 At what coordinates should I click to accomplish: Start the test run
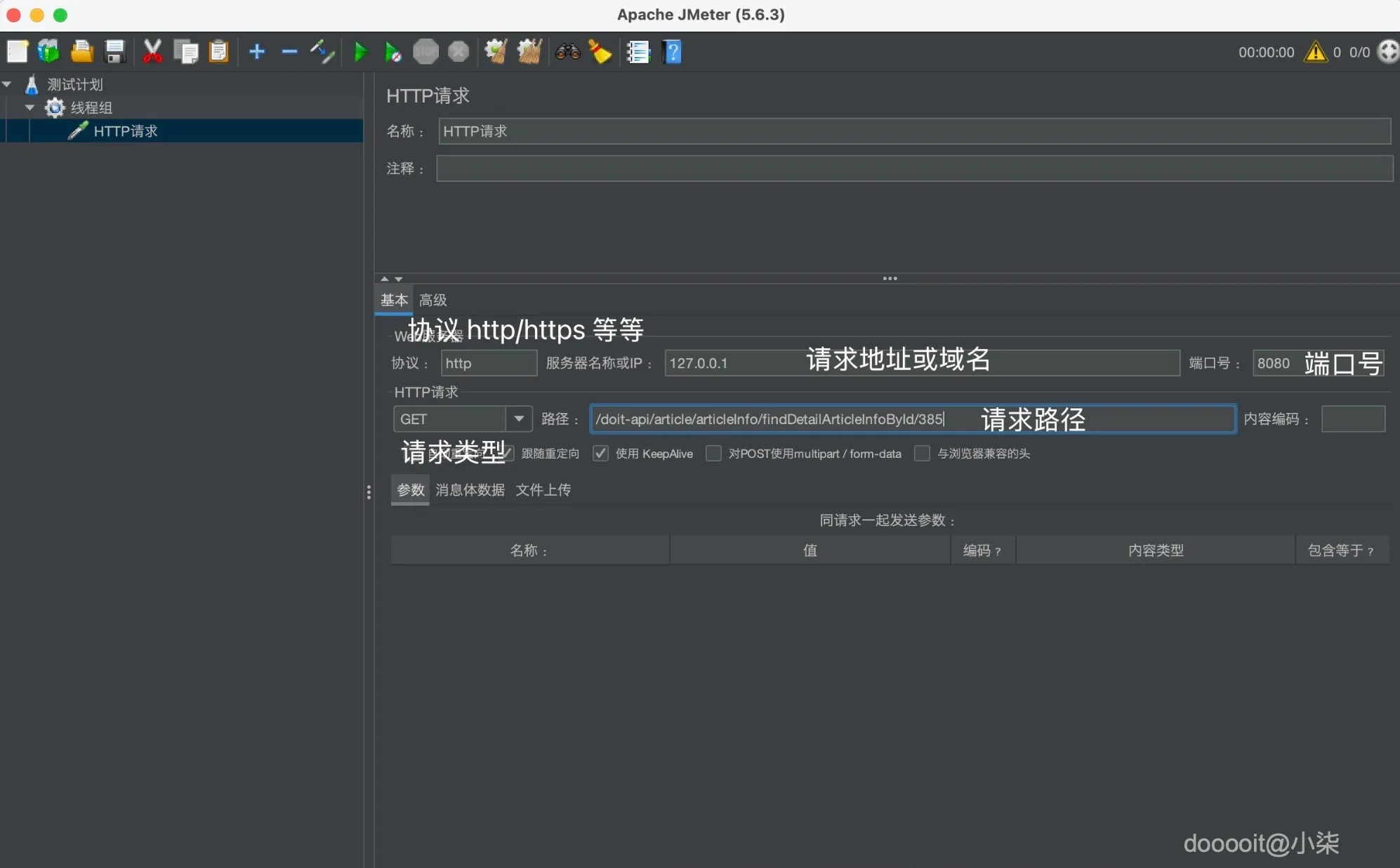click(x=359, y=51)
